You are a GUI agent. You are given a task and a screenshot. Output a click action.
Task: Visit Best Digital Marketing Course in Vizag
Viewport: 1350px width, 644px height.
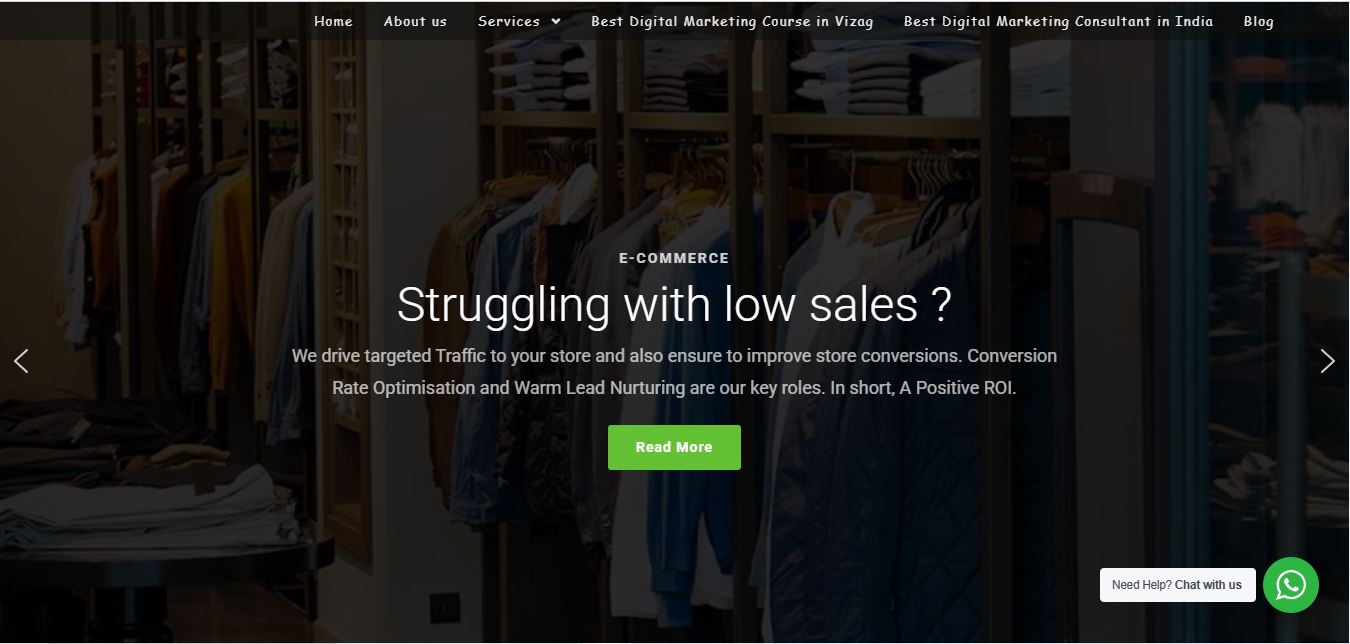[x=732, y=21]
